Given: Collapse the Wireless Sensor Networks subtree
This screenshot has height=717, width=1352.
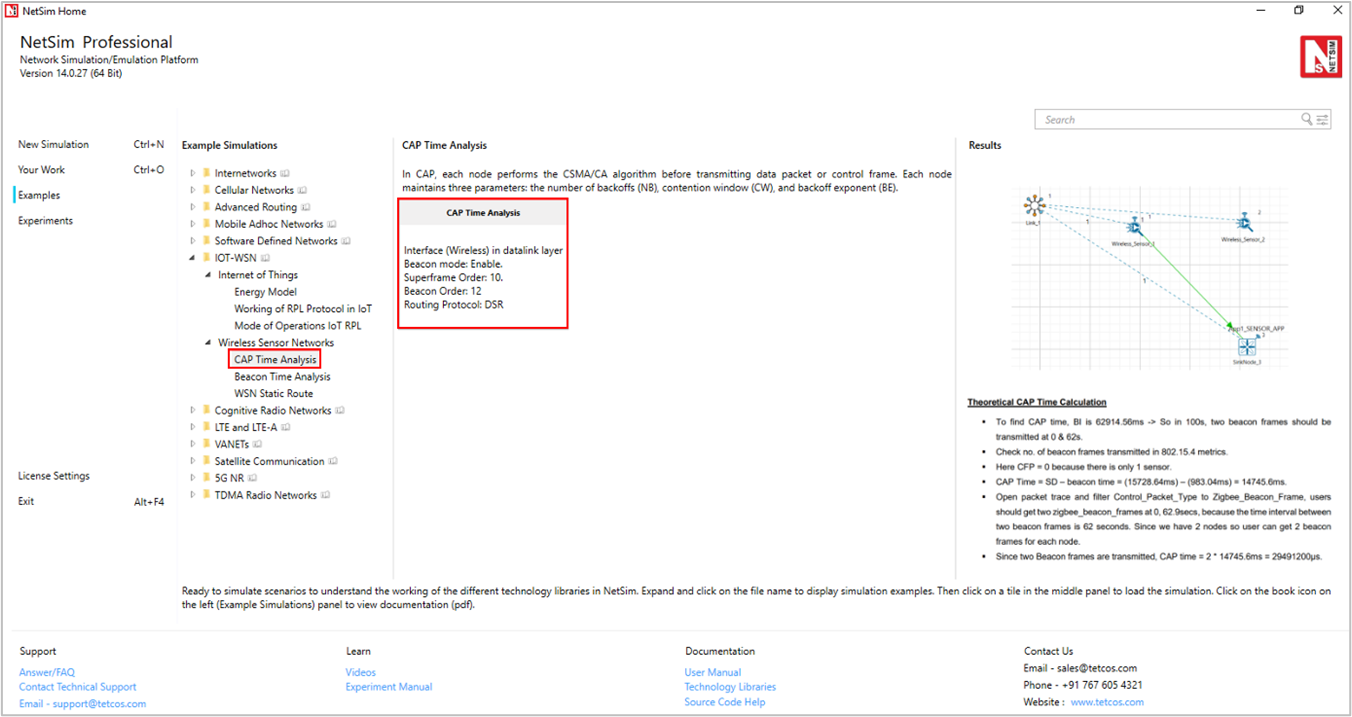Looking at the screenshot, I should point(208,343).
